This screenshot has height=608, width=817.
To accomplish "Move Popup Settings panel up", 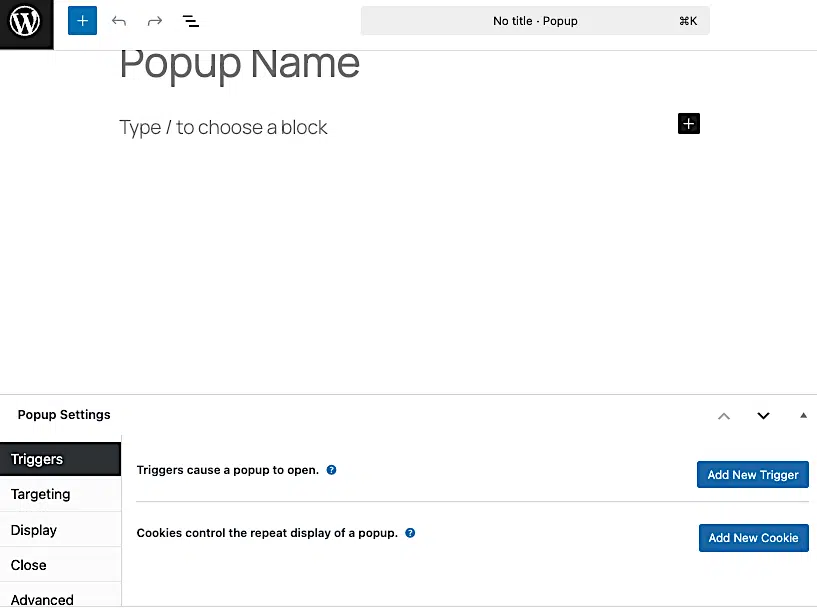I will (724, 416).
